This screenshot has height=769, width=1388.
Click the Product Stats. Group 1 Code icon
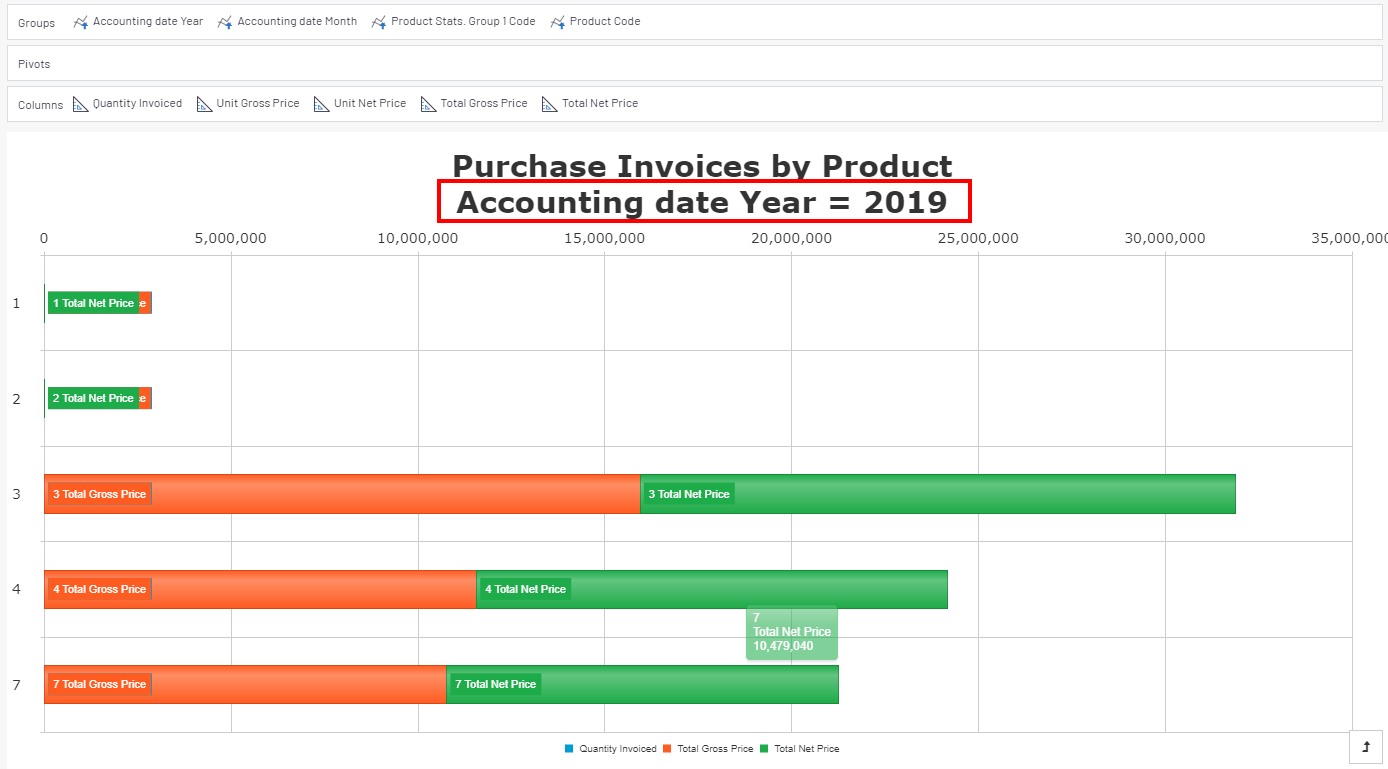[379, 22]
